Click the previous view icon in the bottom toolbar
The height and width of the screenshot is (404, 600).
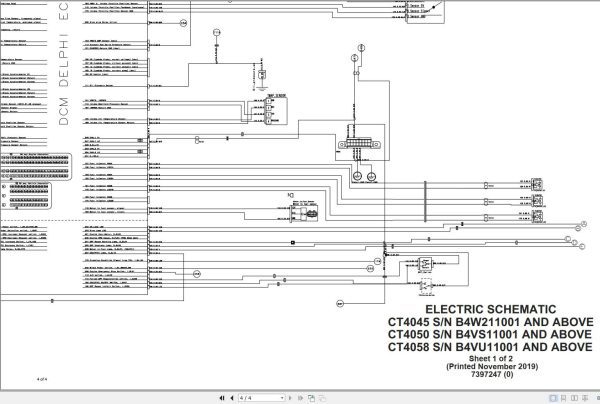point(311,398)
